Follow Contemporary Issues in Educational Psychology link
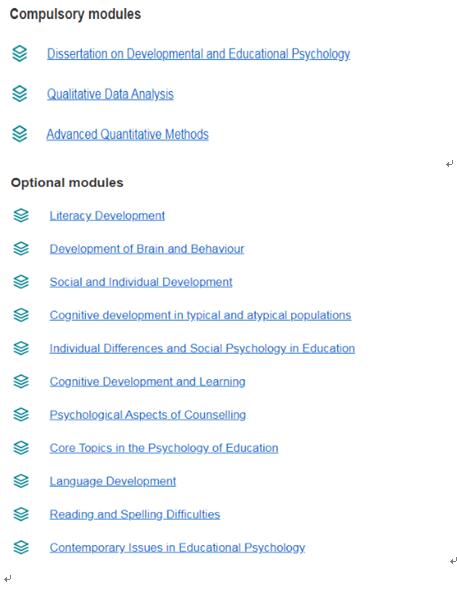Image resolution: width=457 pixels, height=594 pixels. pyautogui.click(x=177, y=548)
